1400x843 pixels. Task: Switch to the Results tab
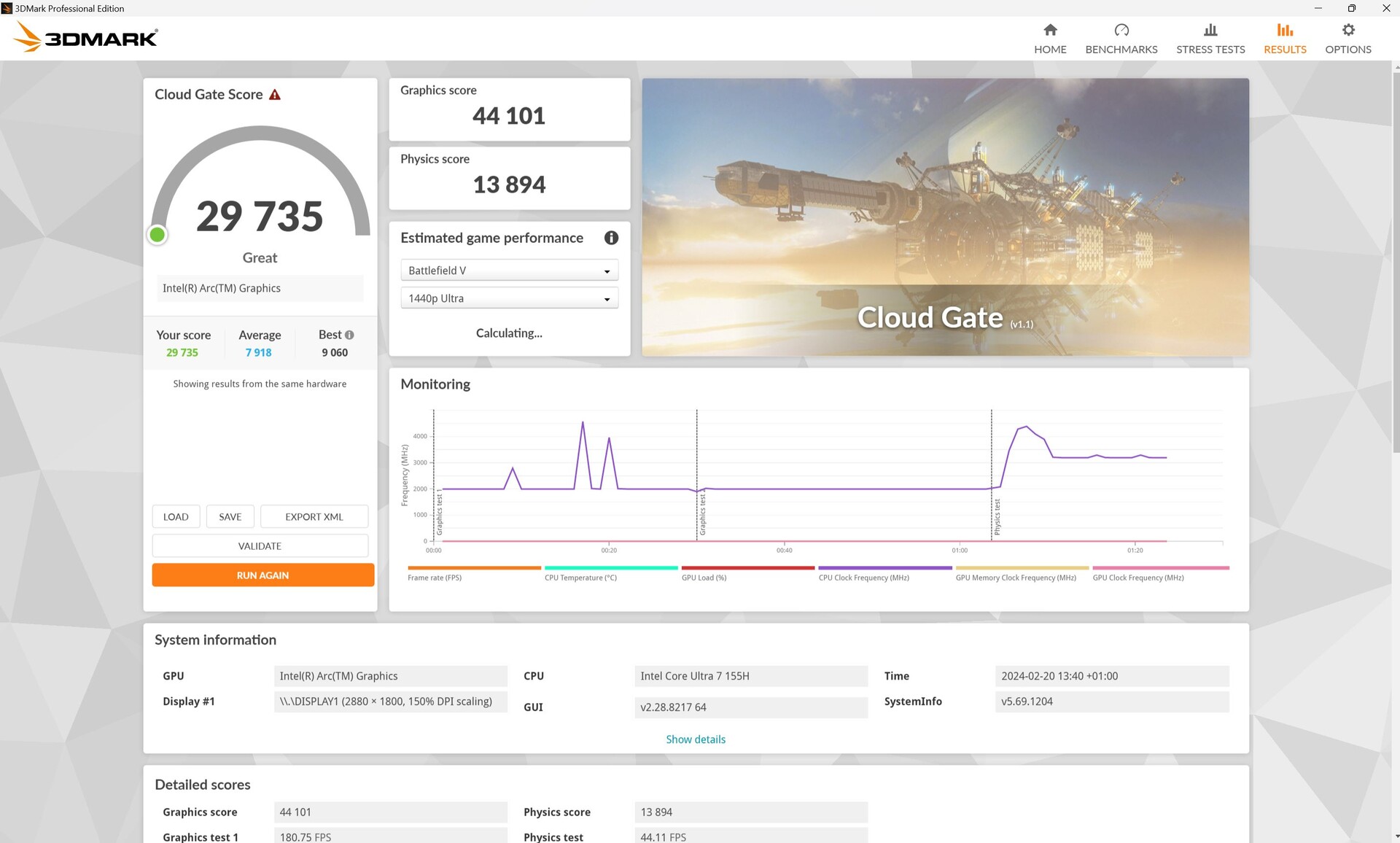pyautogui.click(x=1284, y=38)
